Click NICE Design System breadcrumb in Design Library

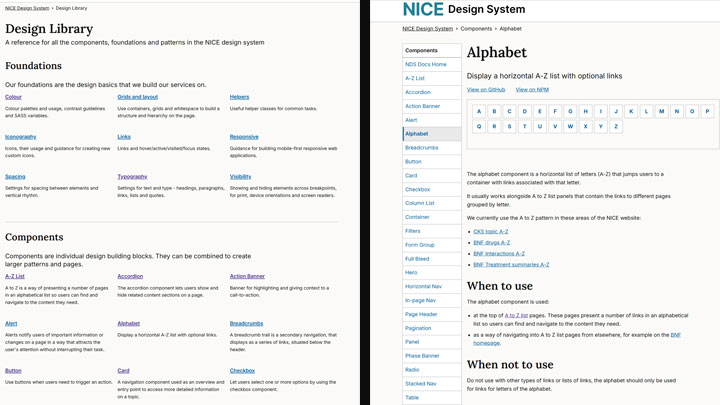click(27, 8)
